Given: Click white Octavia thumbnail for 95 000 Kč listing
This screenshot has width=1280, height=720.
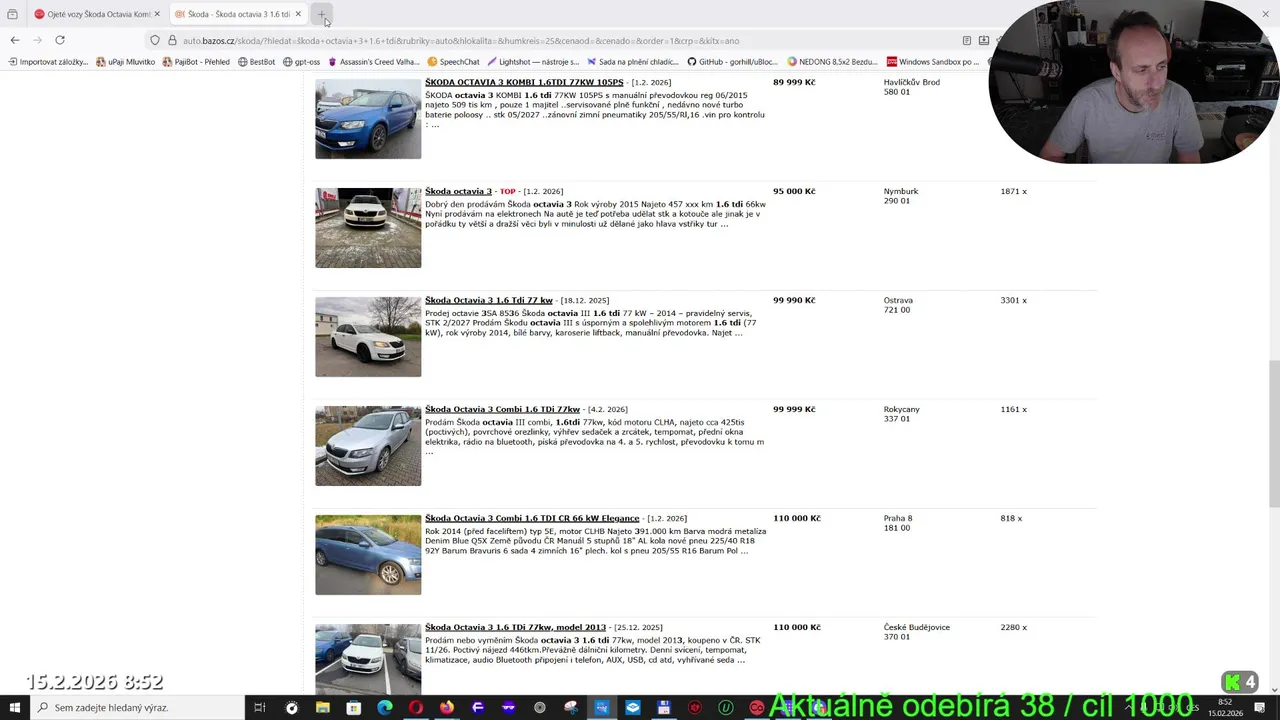Looking at the screenshot, I should point(368,228).
